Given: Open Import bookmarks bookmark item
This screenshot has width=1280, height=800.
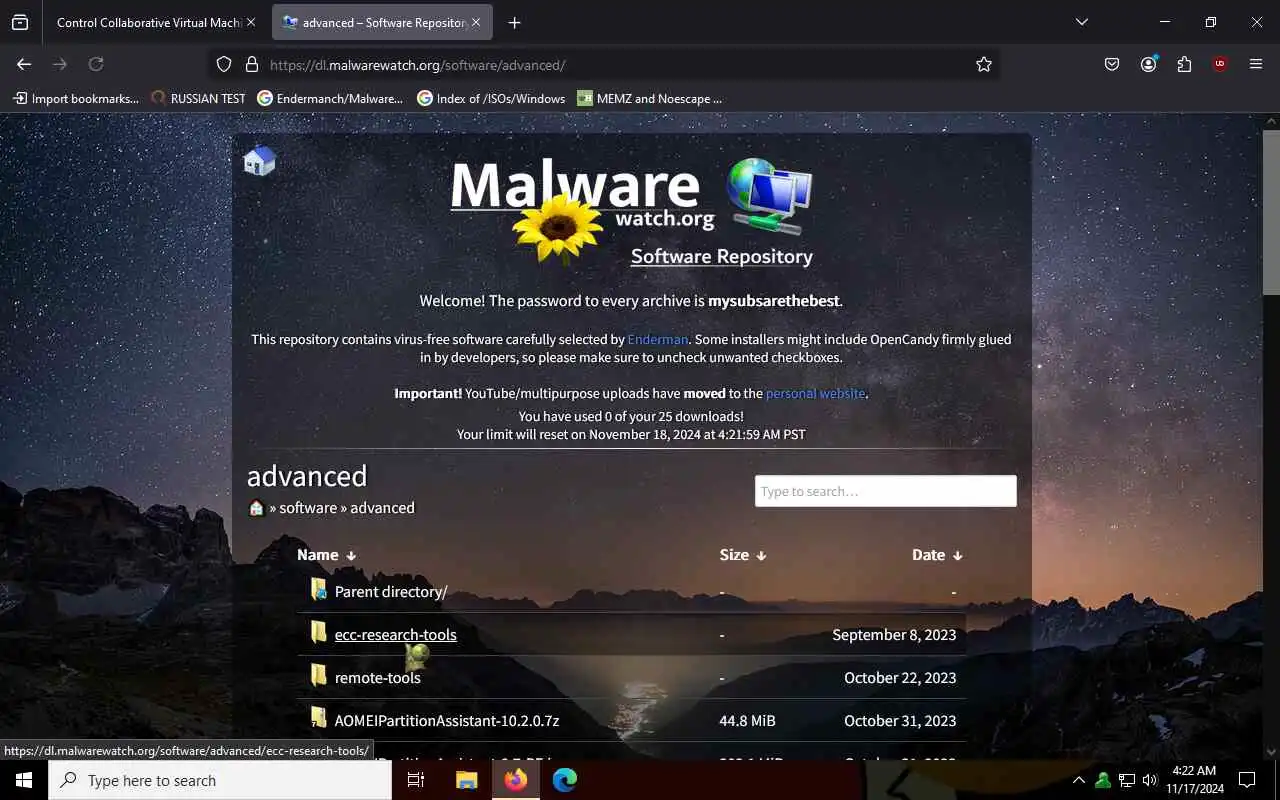Looking at the screenshot, I should pos(75,98).
